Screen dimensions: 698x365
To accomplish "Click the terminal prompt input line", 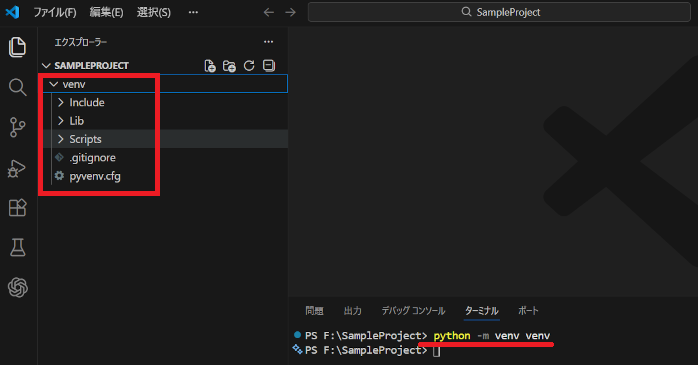I will [436, 351].
